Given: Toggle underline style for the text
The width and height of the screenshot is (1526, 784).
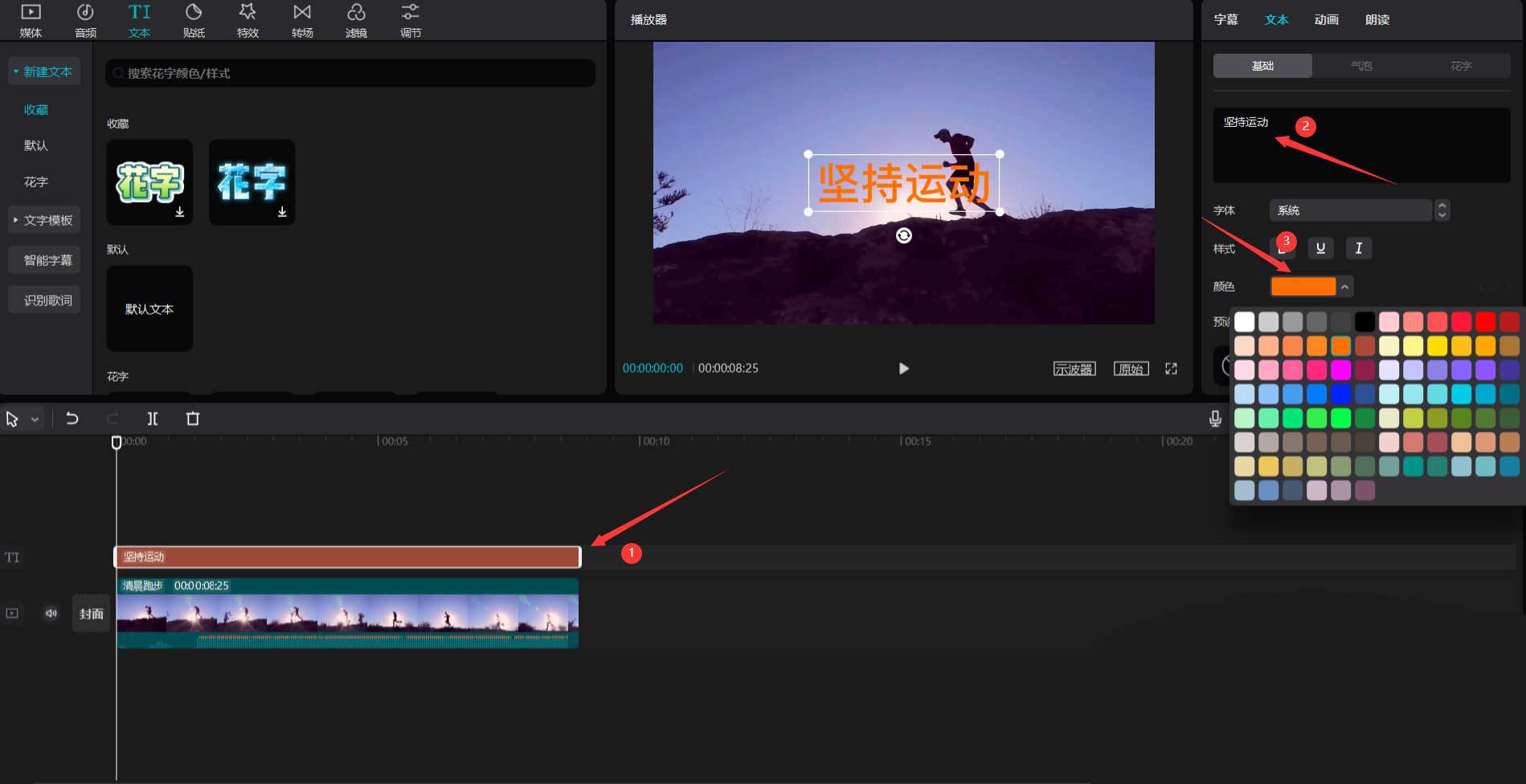Looking at the screenshot, I should tap(1319, 248).
